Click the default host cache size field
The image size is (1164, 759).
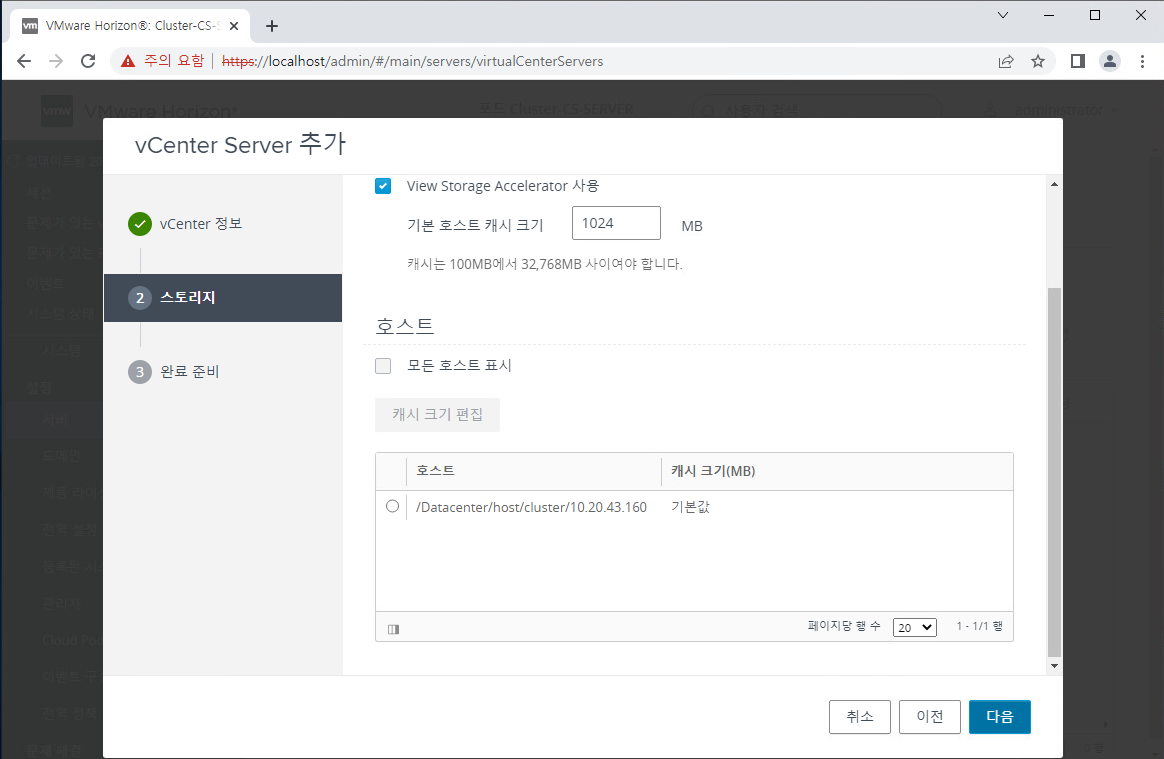616,223
